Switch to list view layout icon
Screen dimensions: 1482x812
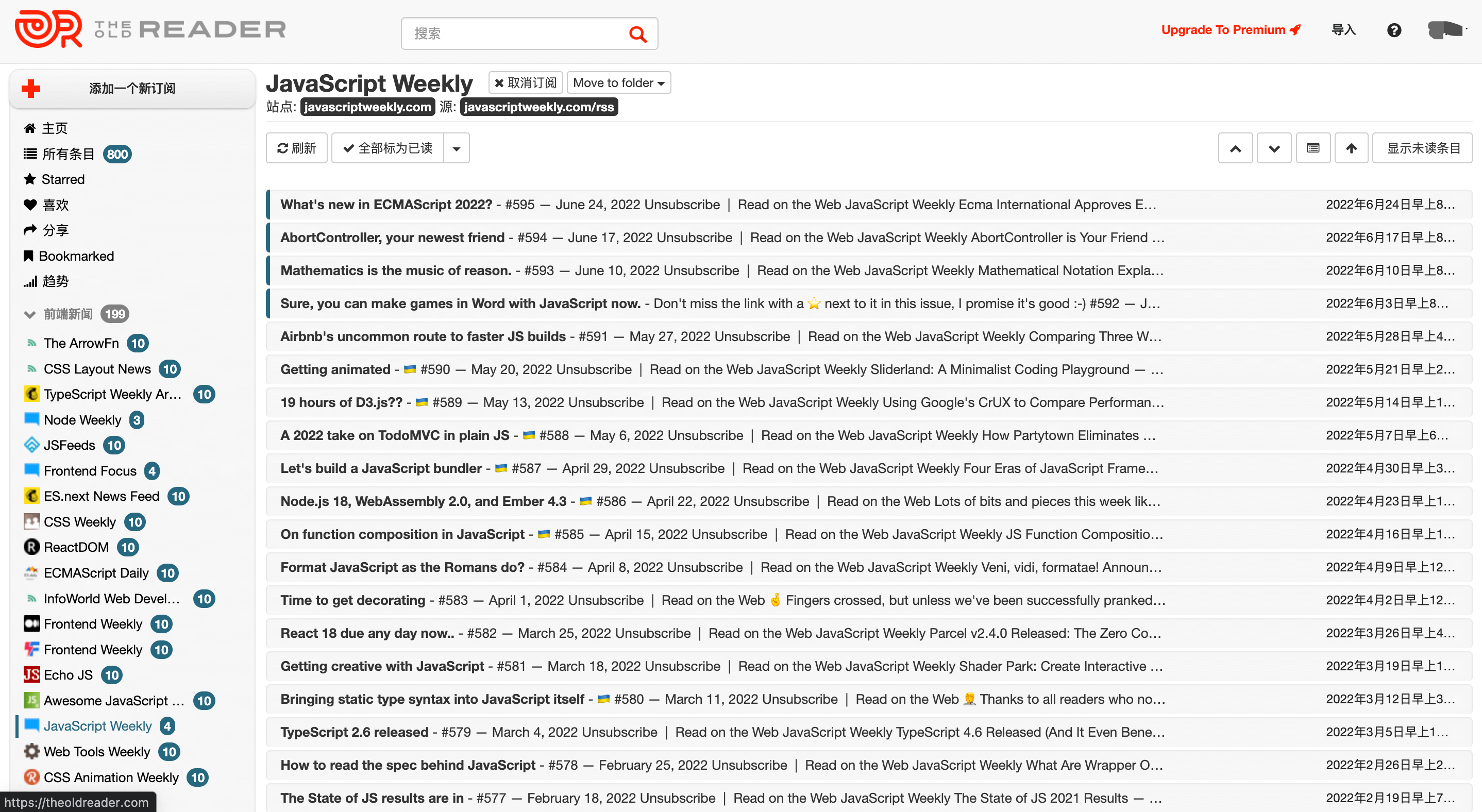point(1313,148)
